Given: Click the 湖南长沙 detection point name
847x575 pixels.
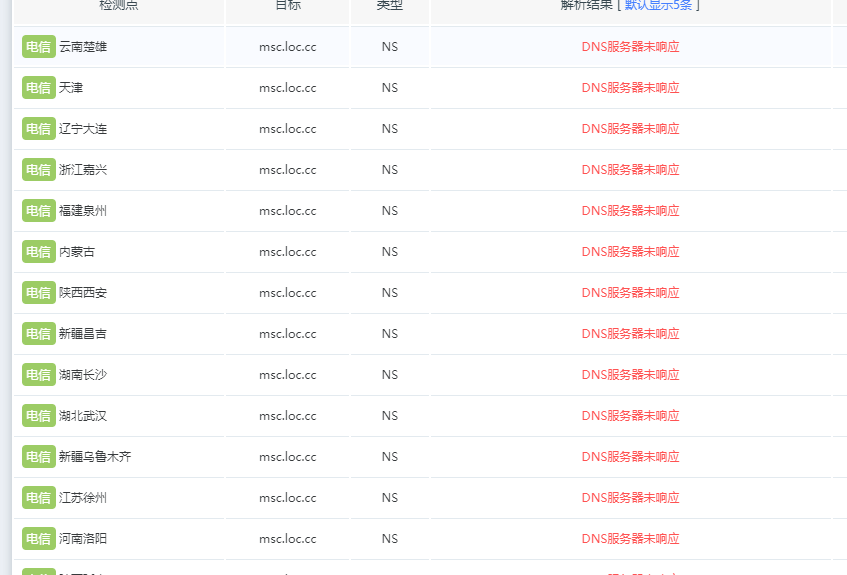Looking at the screenshot, I should pyautogui.click(x=83, y=375).
